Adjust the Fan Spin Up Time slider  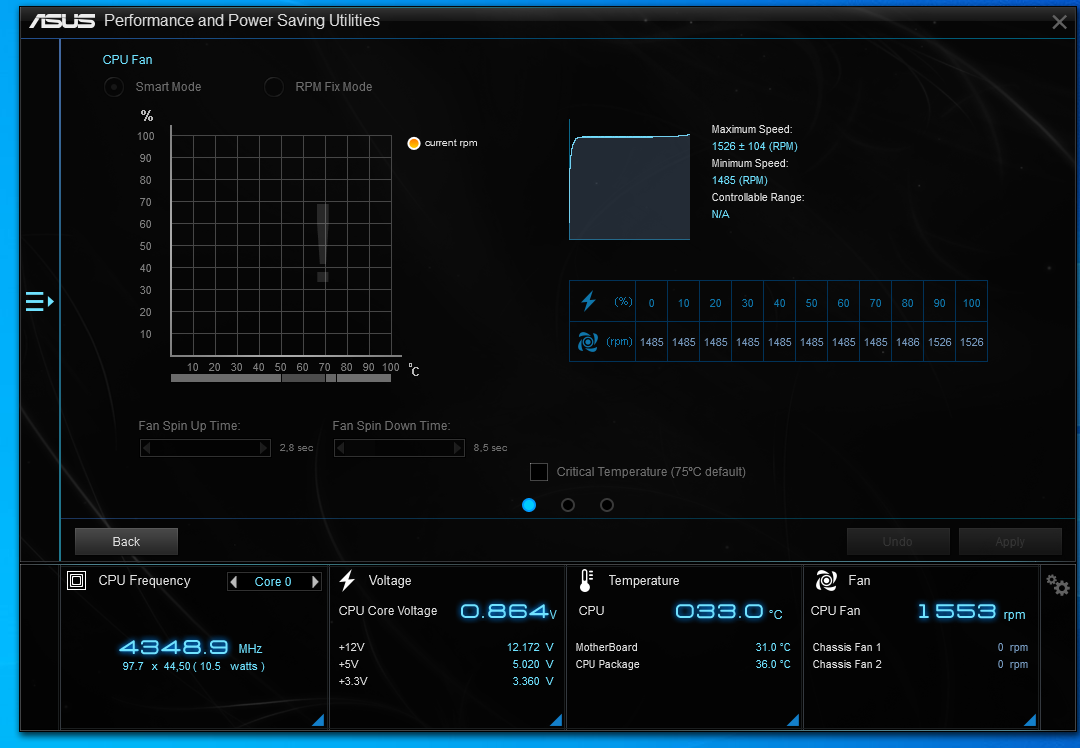coord(205,448)
